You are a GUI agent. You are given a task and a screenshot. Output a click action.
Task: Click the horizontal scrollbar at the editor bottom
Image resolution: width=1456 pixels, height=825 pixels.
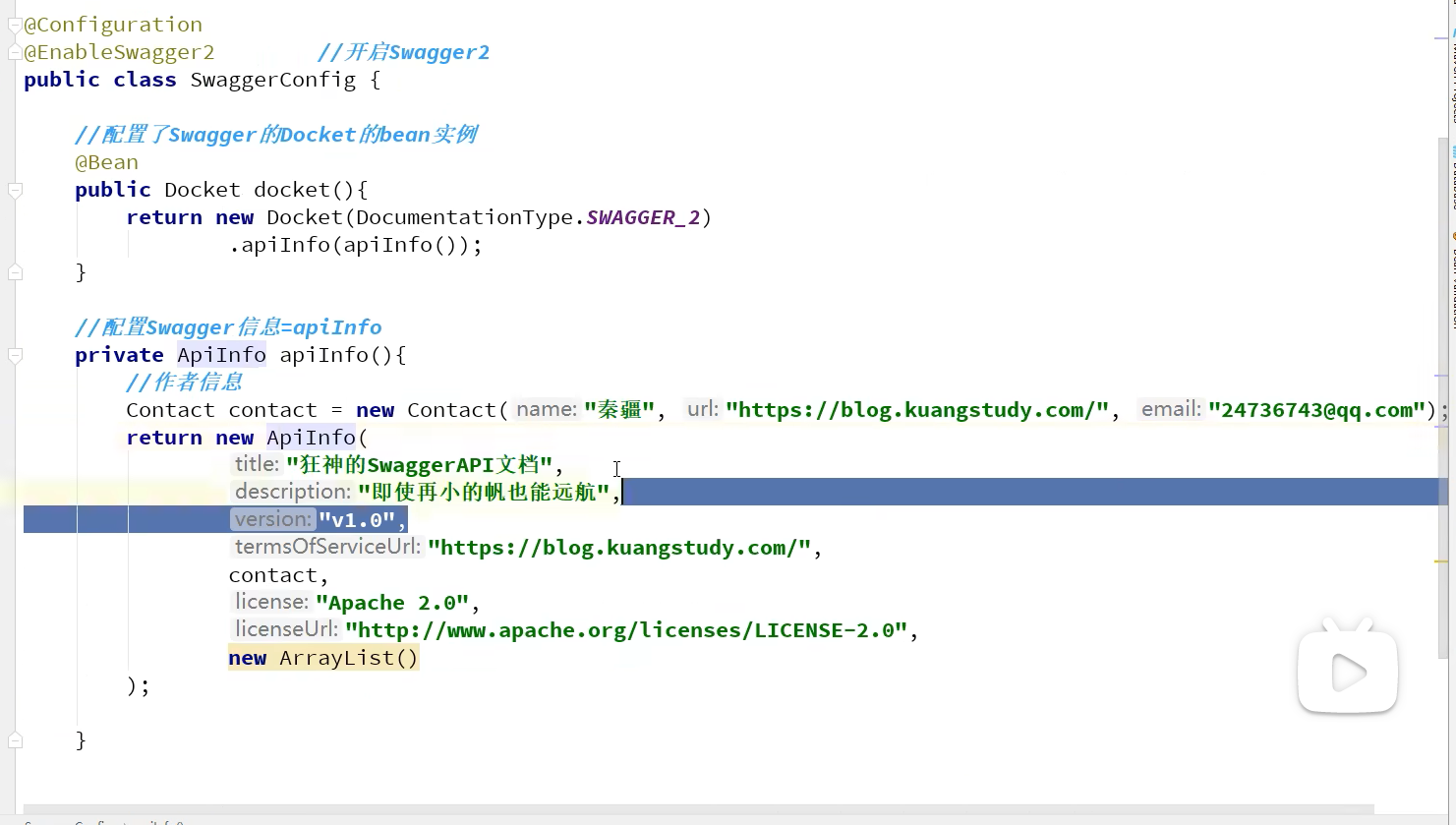698,809
